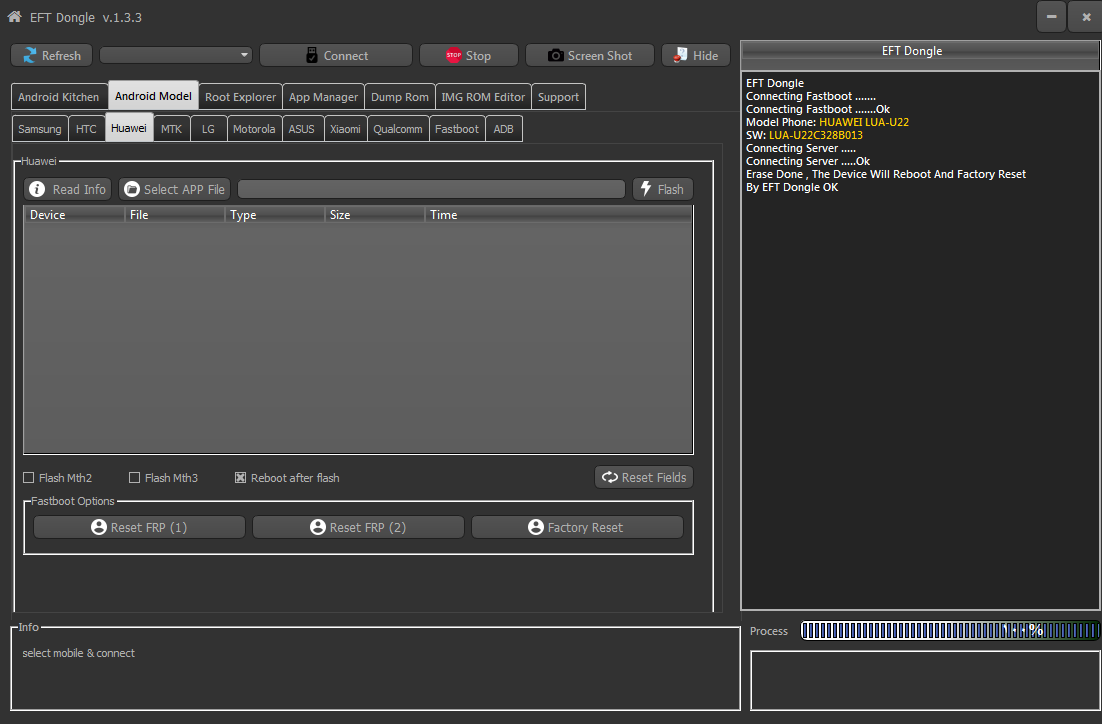Screen dimensions: 1102x724
Task: Open the Fastboot tab
Action: 457,129
